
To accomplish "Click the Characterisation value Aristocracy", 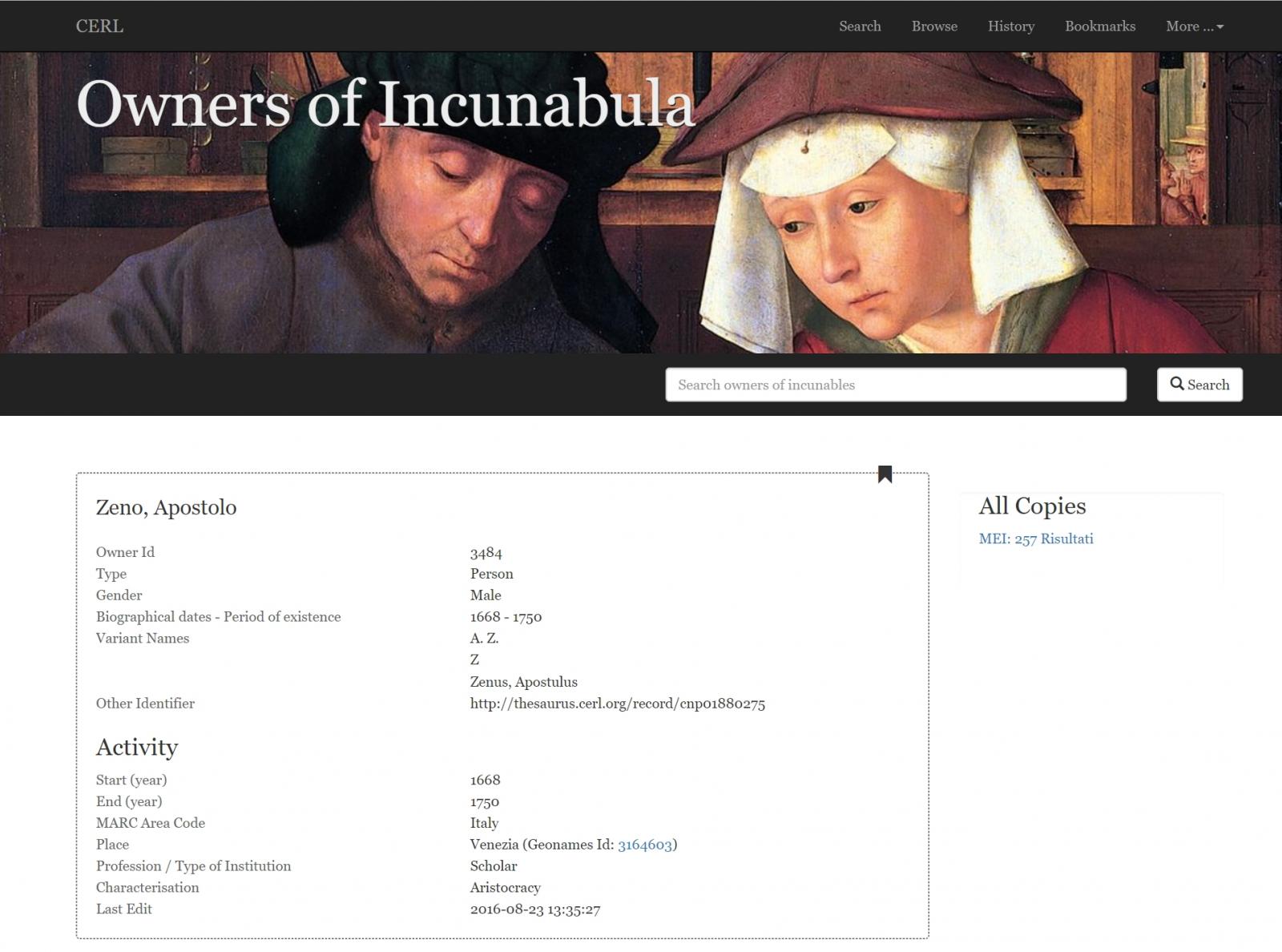I will 505,888.
